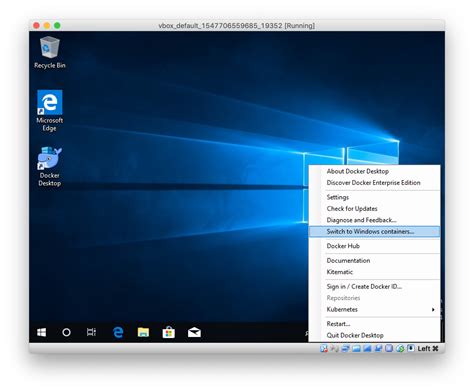Click the vbox_default [Running] window title
The width and height of the screenshot is (474, 392).
237,26
